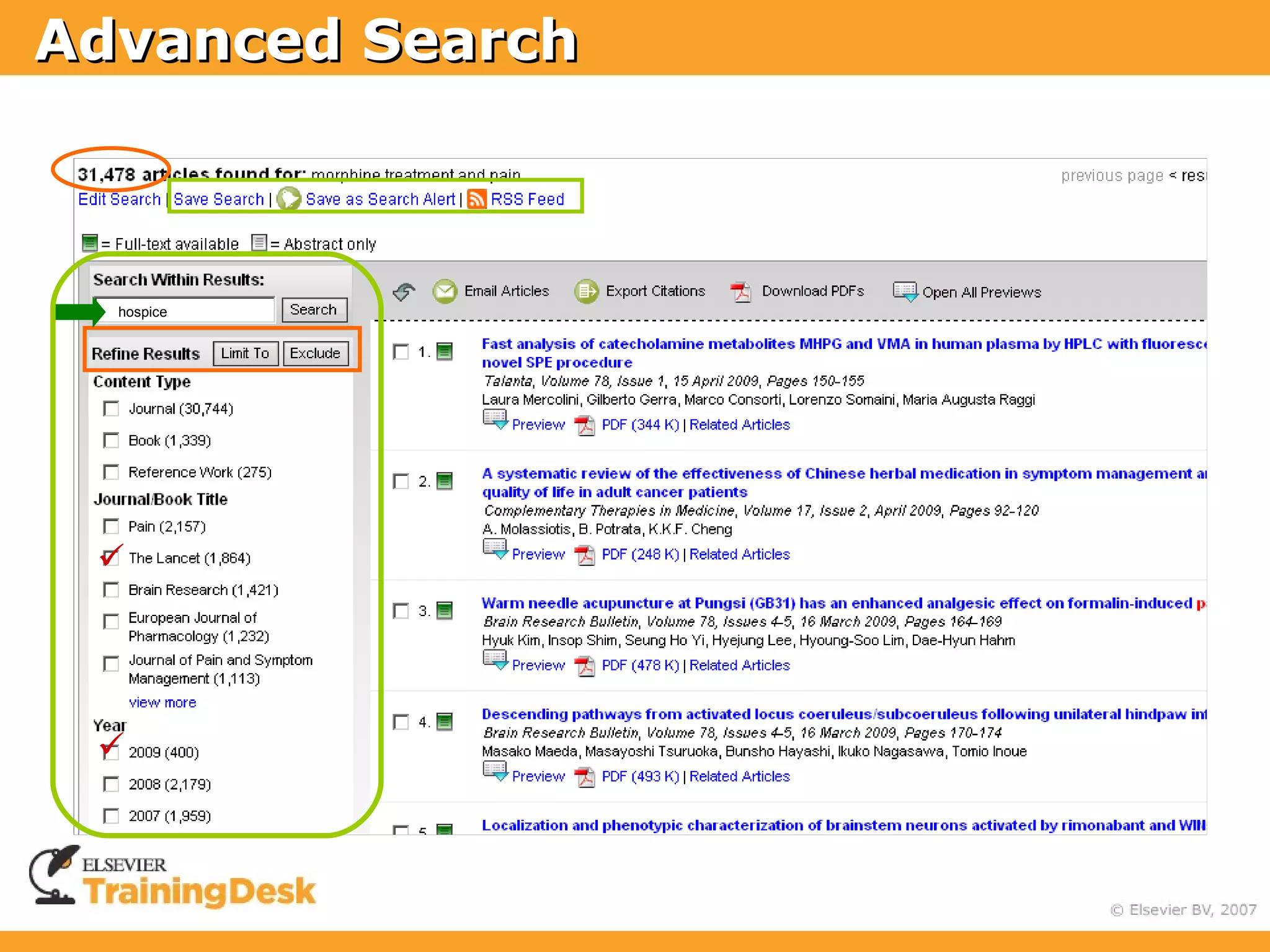Open the Save as Search Alert link
The image size is (1270, 952).
point(381,200)
